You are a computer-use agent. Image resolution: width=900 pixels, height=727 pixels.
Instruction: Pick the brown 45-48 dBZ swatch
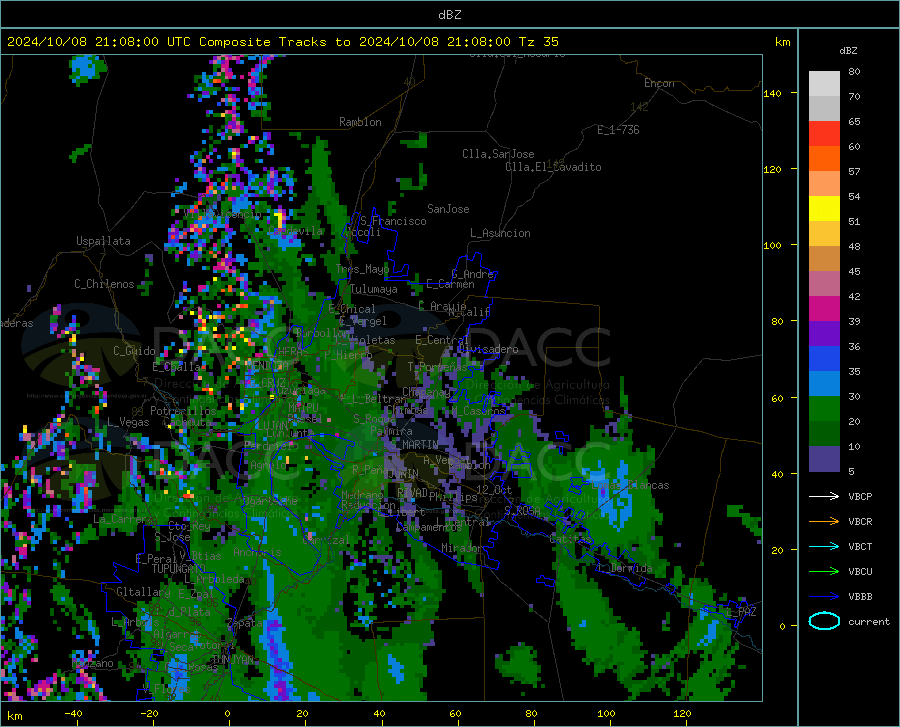click(x=824, y=259)
